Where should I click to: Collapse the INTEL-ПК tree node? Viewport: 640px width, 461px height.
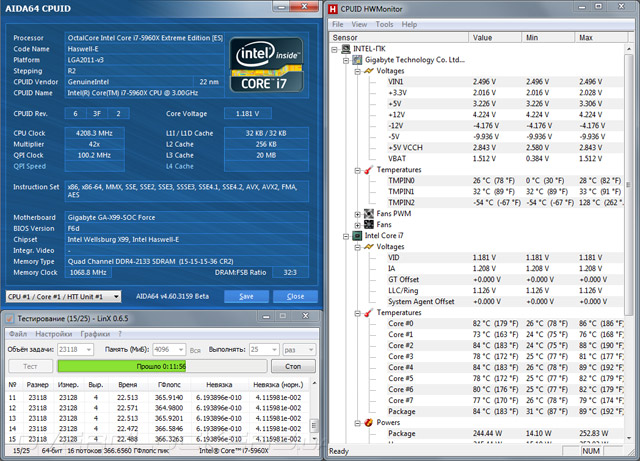click(x=335, y=49)
